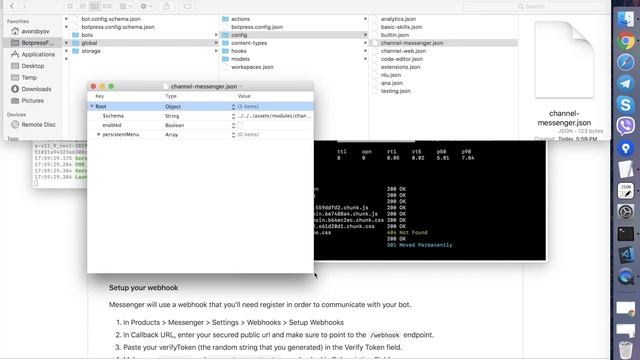Image resolution: width=640 pixels, height=360 pixels.
Task: Open Finder arrange-by dropdown
Action: coord(125,6)
